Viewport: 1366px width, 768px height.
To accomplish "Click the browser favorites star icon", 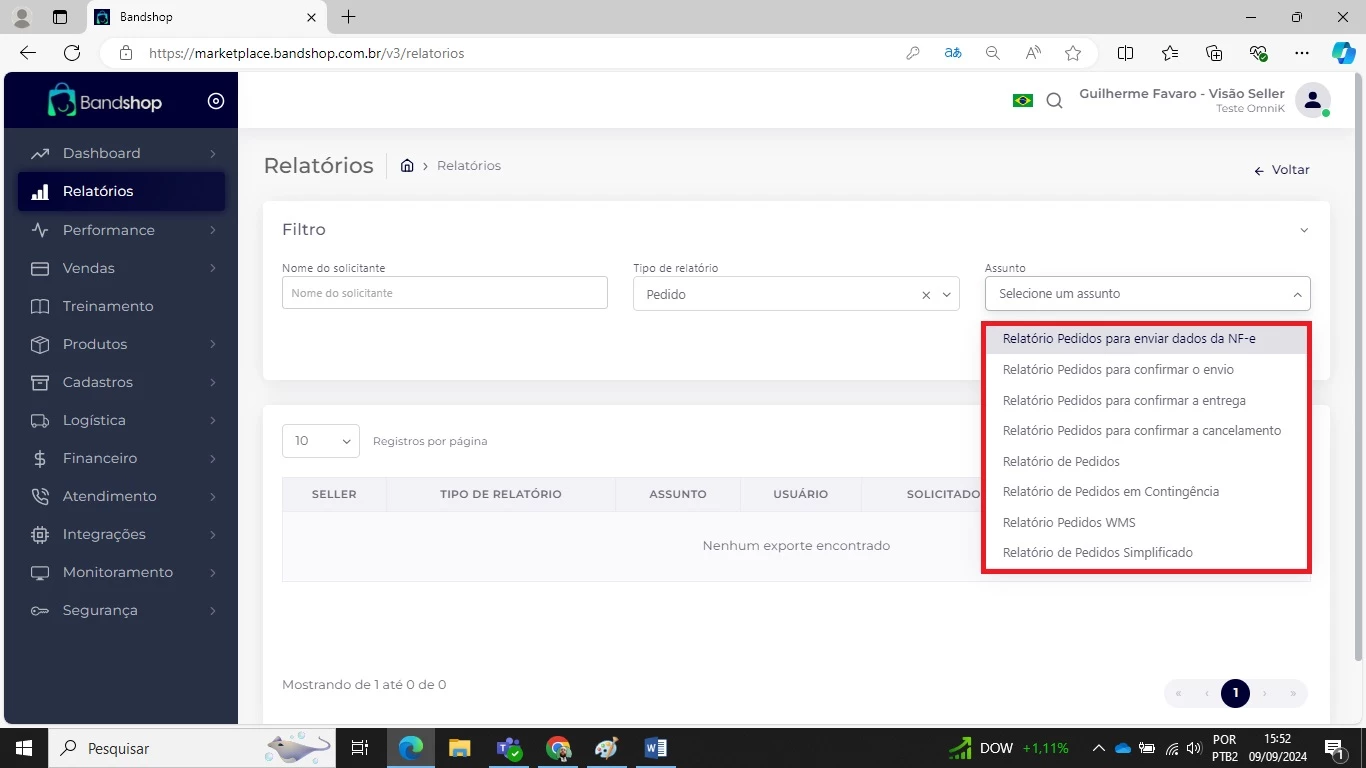I will click(x=1073, y=53).
